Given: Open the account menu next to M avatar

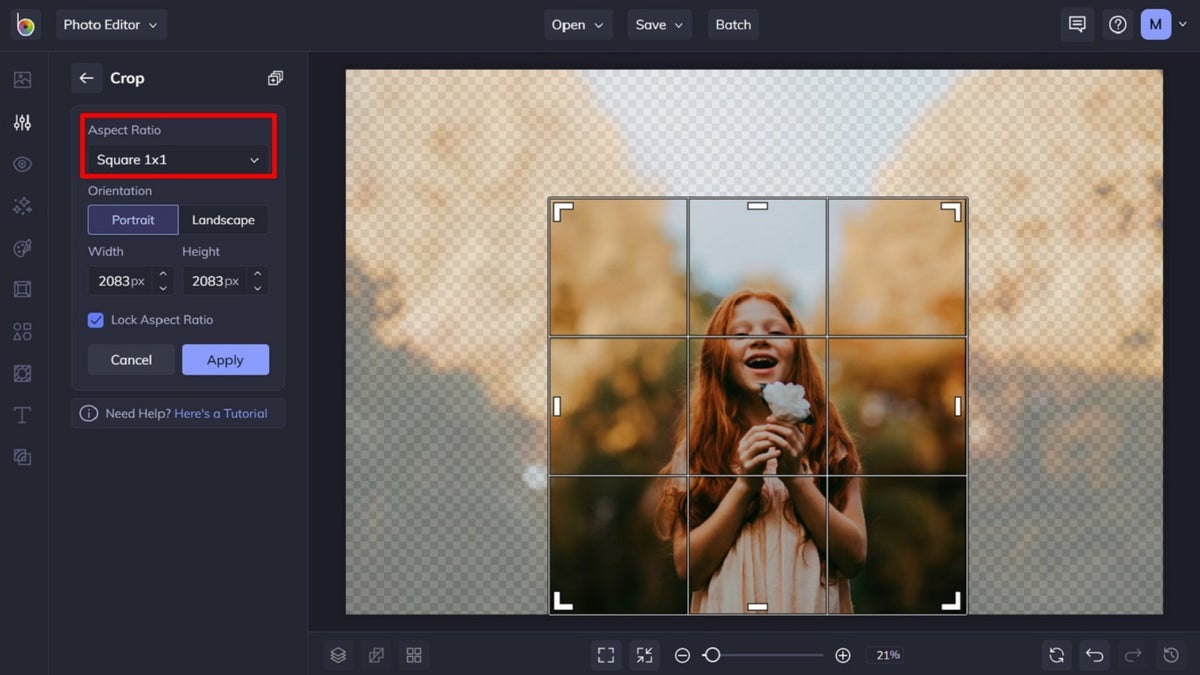Looking at the screenshot, I should (1182, 24).
